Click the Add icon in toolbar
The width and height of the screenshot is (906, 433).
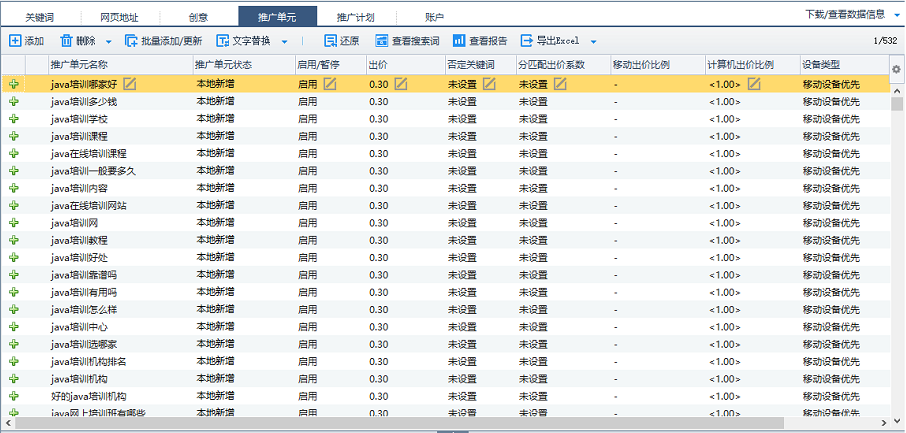tap(15, 41)
